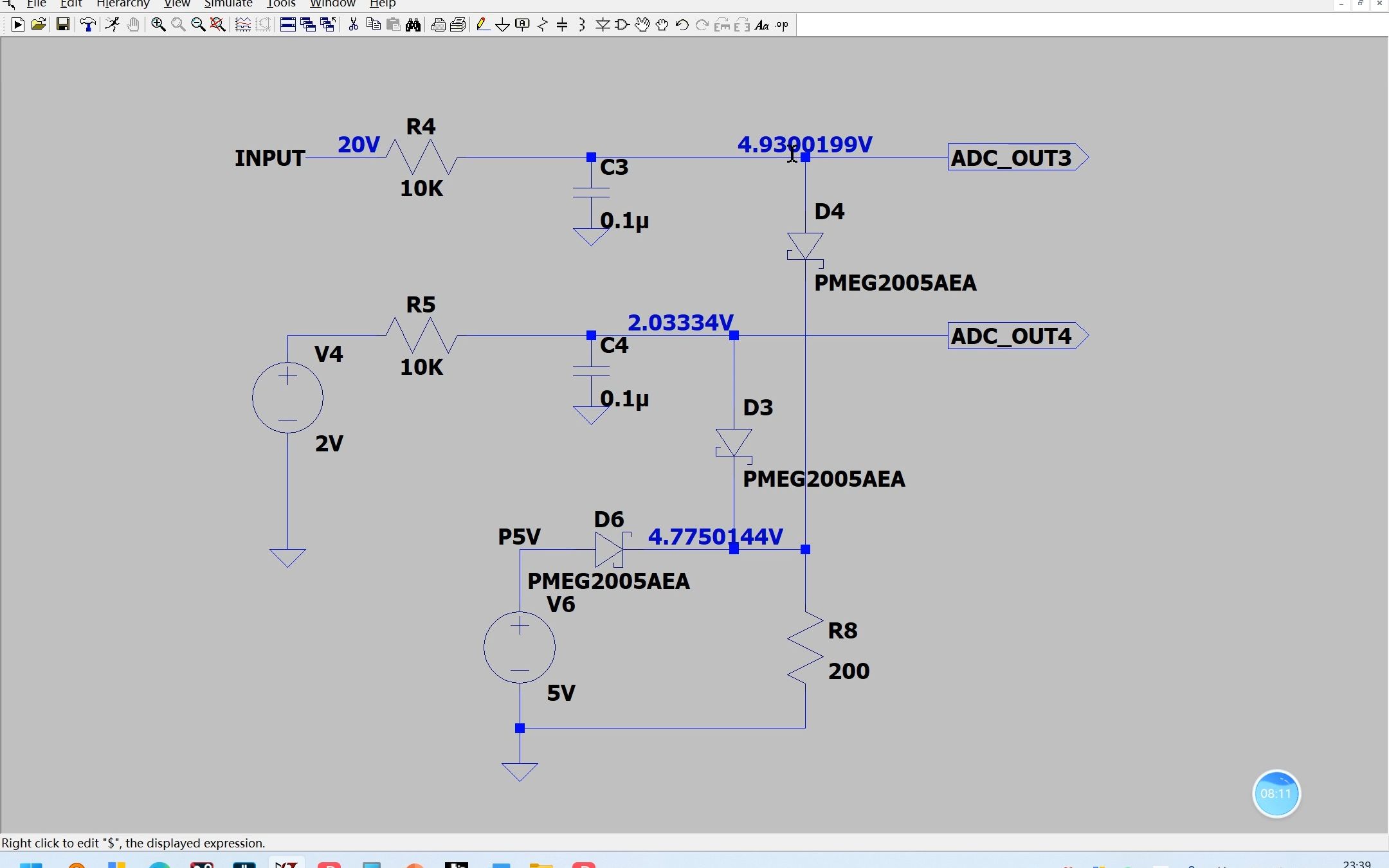Select the Copy tool icon

(374, 25)
